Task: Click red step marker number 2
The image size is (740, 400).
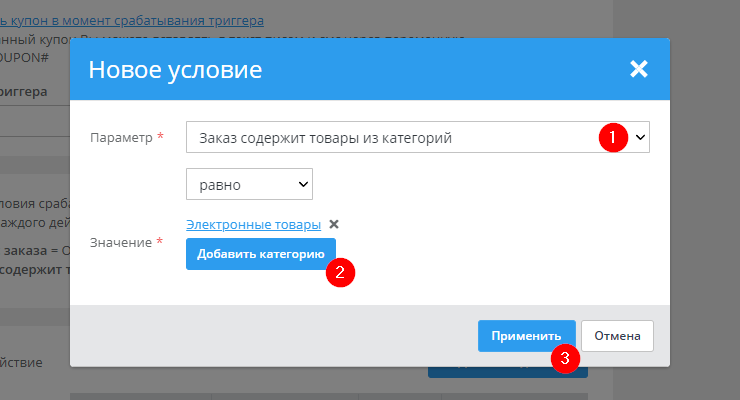Action: click(341, 271)
